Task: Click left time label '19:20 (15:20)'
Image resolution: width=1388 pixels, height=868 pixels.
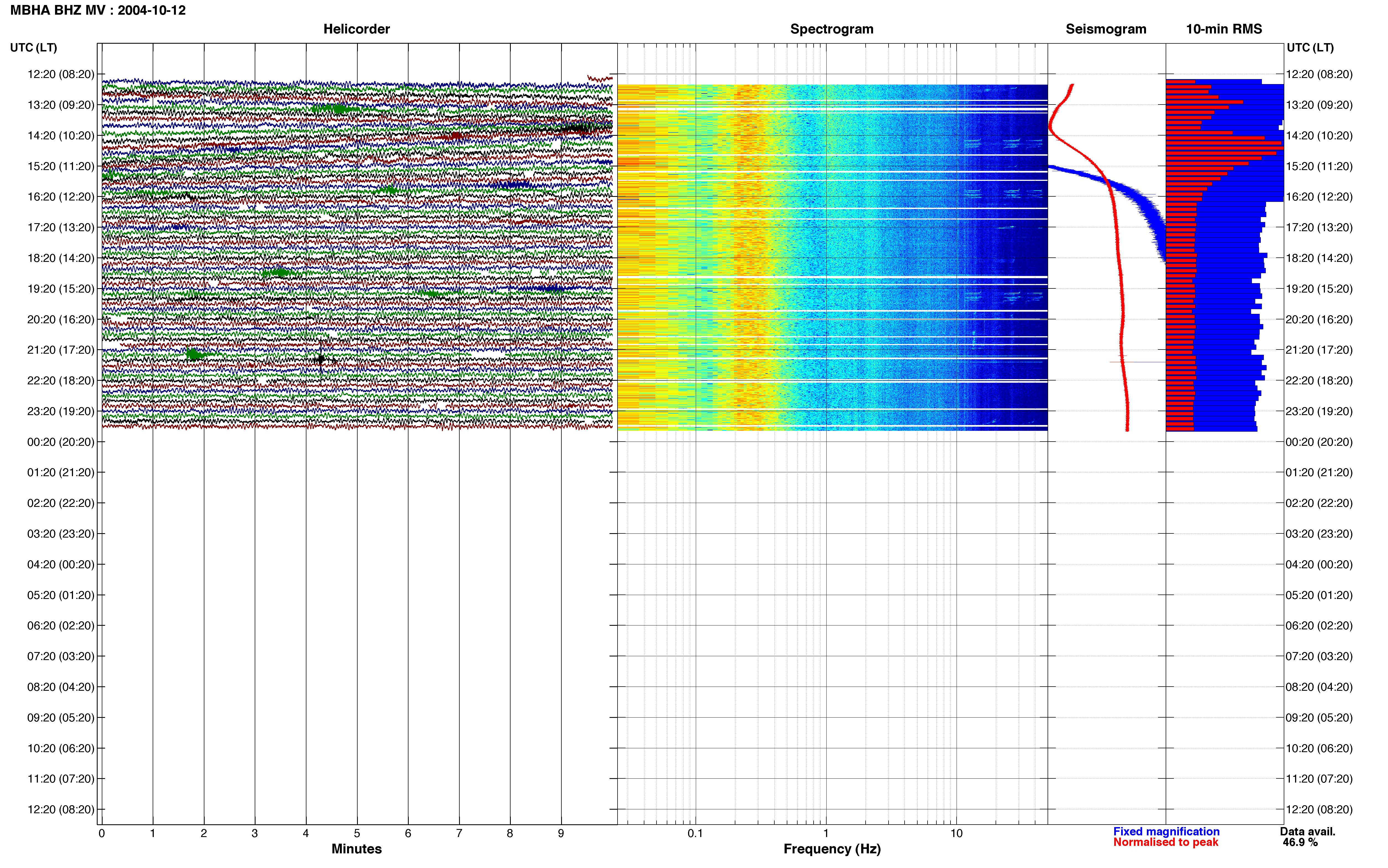Action: pos(61,289)
